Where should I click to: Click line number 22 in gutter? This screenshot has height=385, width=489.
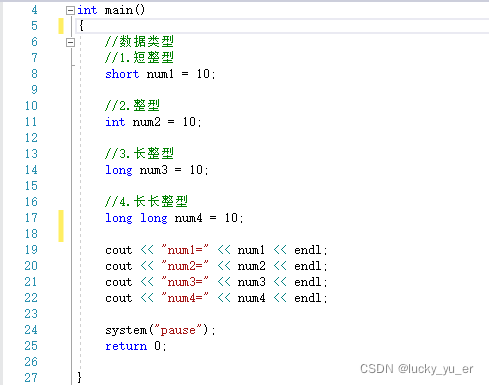point(31,298)
